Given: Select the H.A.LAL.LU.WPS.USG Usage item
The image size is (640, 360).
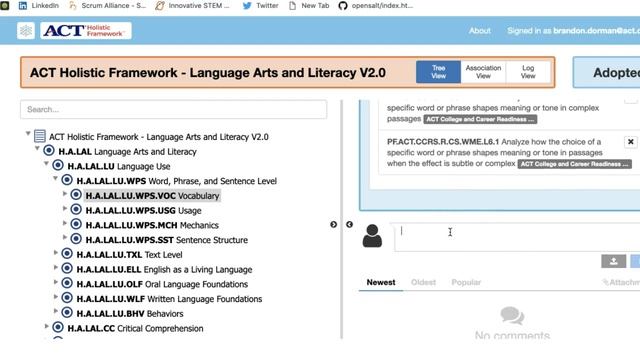Looking at the screenshot, I should tap(143, 211).
